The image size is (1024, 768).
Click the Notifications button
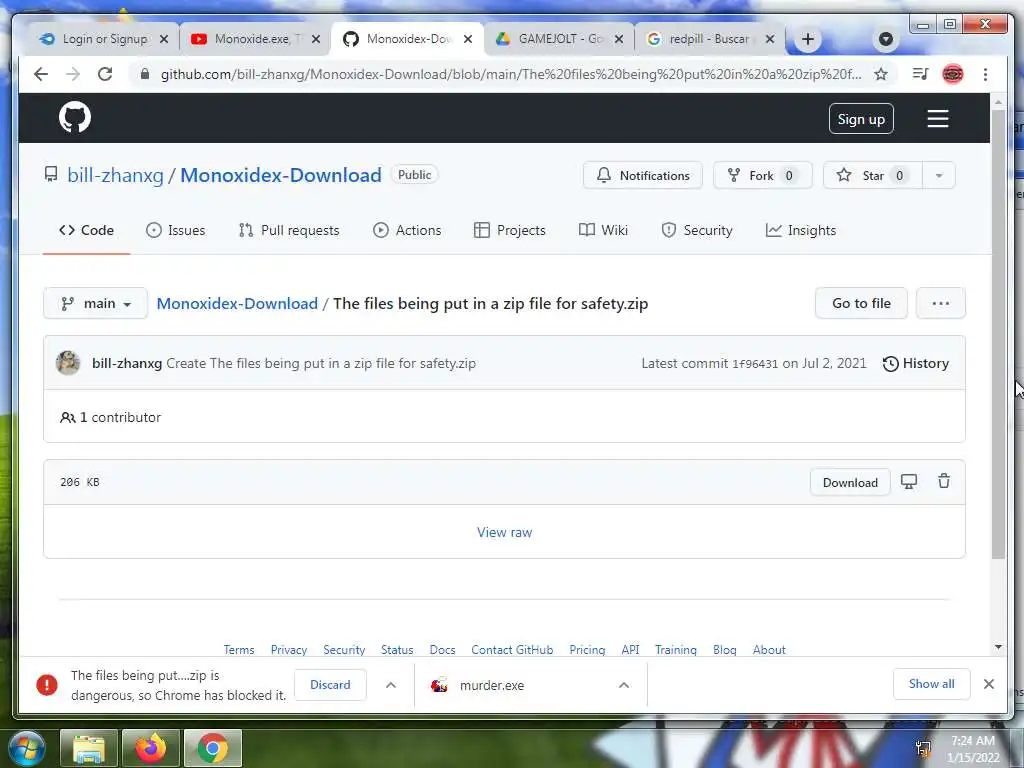(x=643, y=176)
